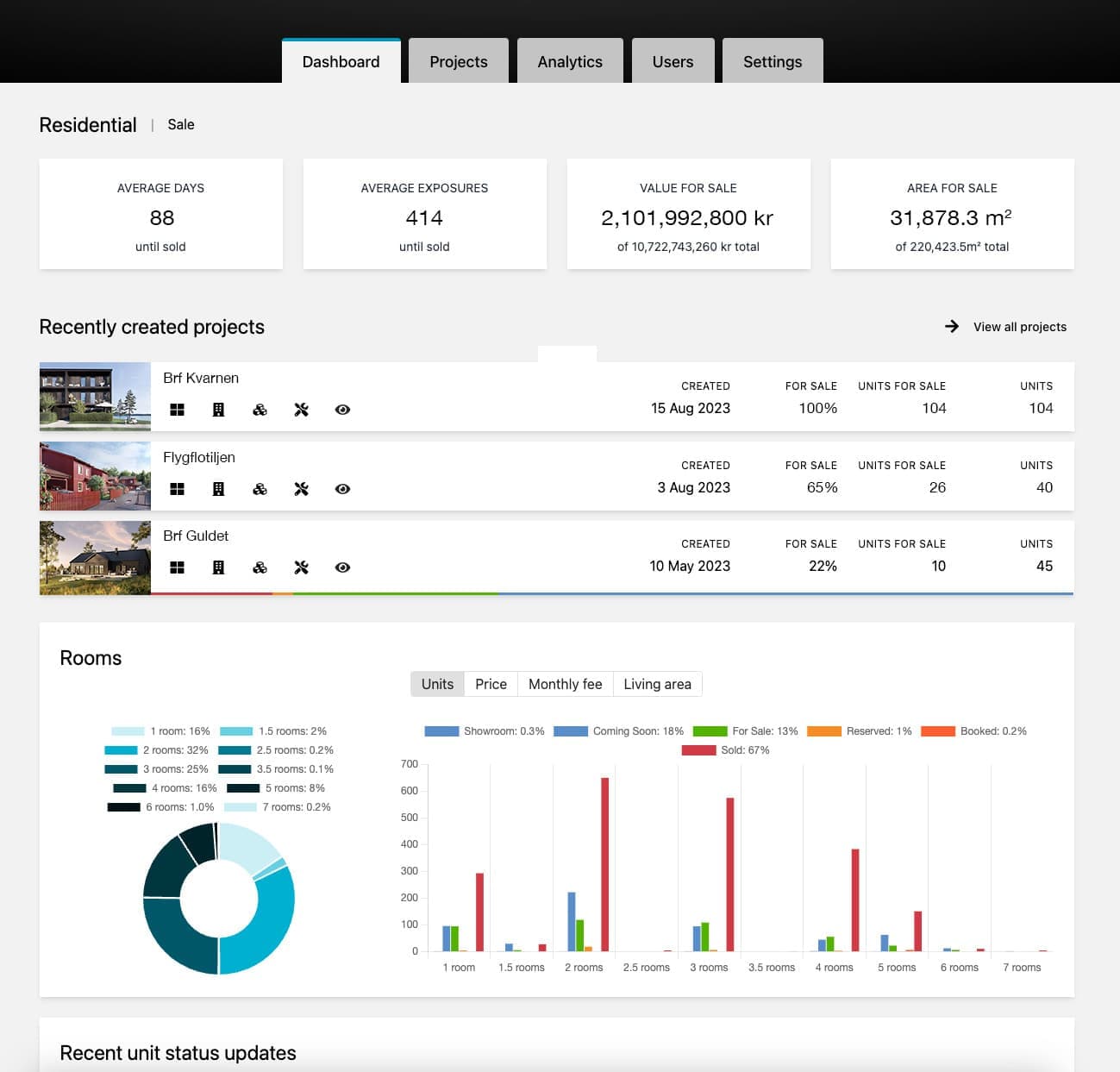Open building icon for Brf Kvarnen
1120x1072 pixels.
218,410
